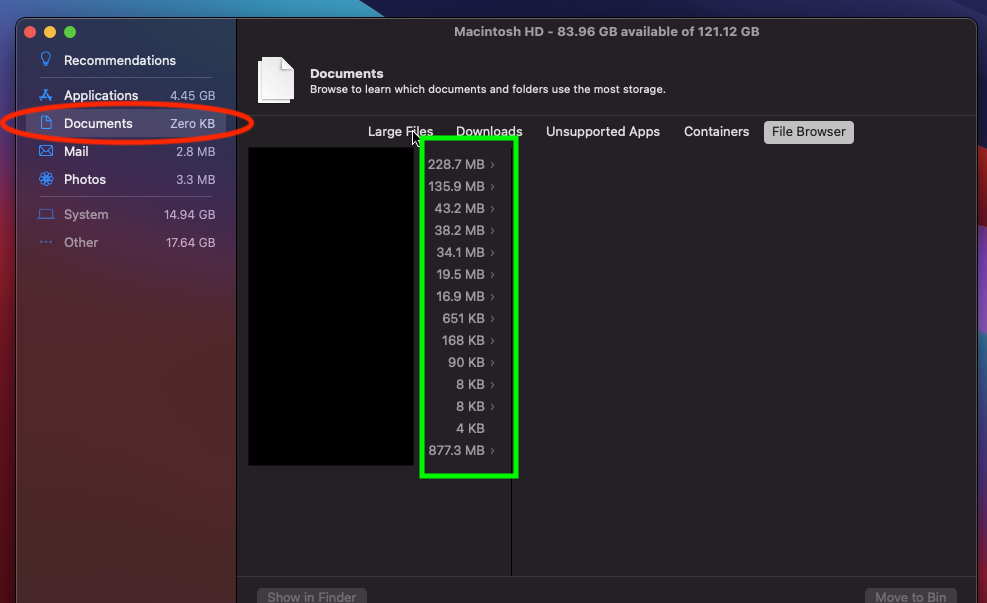Click the Applications sidebar icon
The width and height of the screenshot is (987, 603).
45,95
